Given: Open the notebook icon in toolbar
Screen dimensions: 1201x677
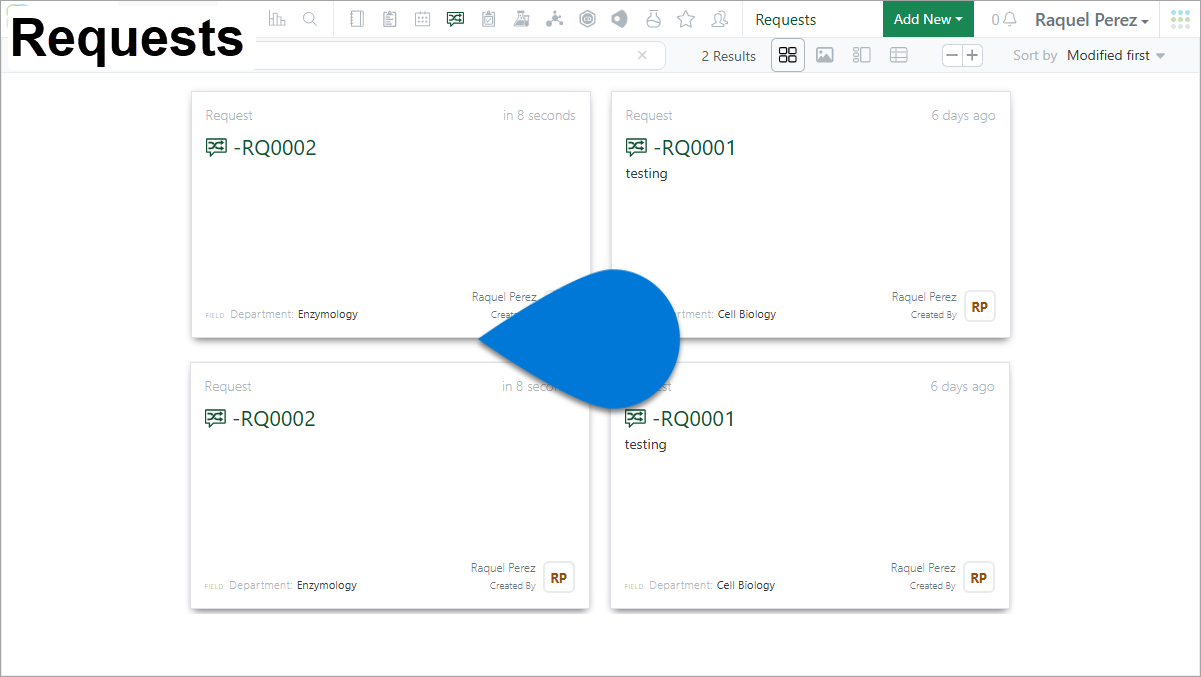Looking at the screenshot, I should pos(357,19).
